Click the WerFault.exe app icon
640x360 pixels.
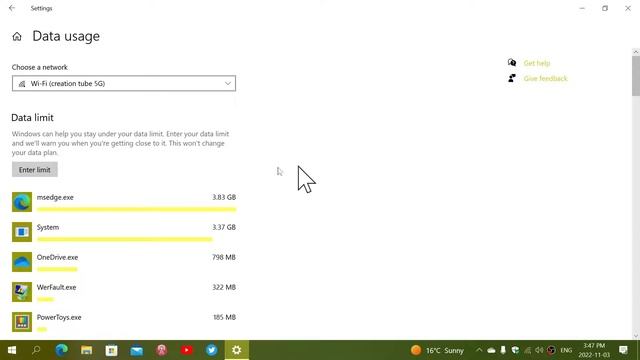pyautogui.click(x=22, y=292)
